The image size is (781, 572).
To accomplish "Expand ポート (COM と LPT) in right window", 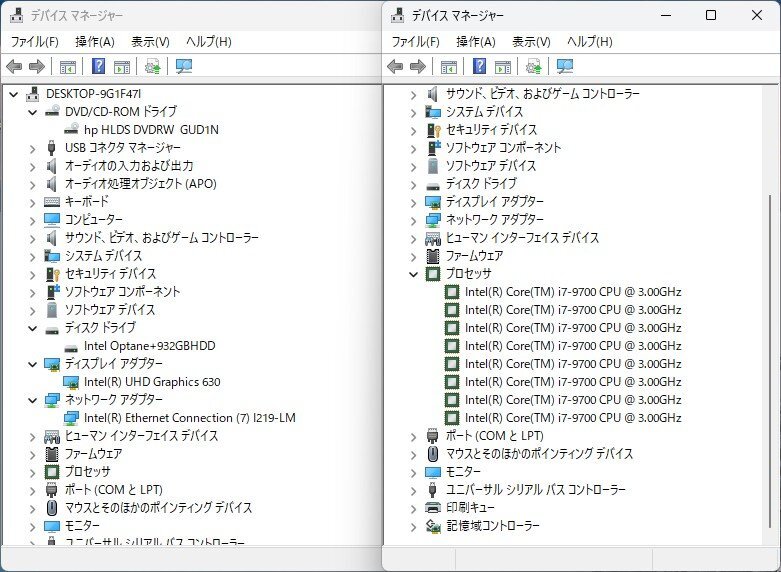I will [x=413, y=437].
